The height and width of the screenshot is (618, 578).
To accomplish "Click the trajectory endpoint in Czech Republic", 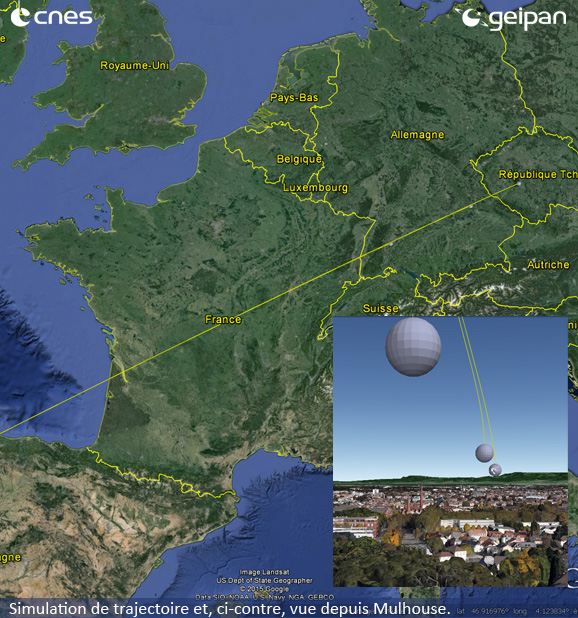I will click(519, 184).
